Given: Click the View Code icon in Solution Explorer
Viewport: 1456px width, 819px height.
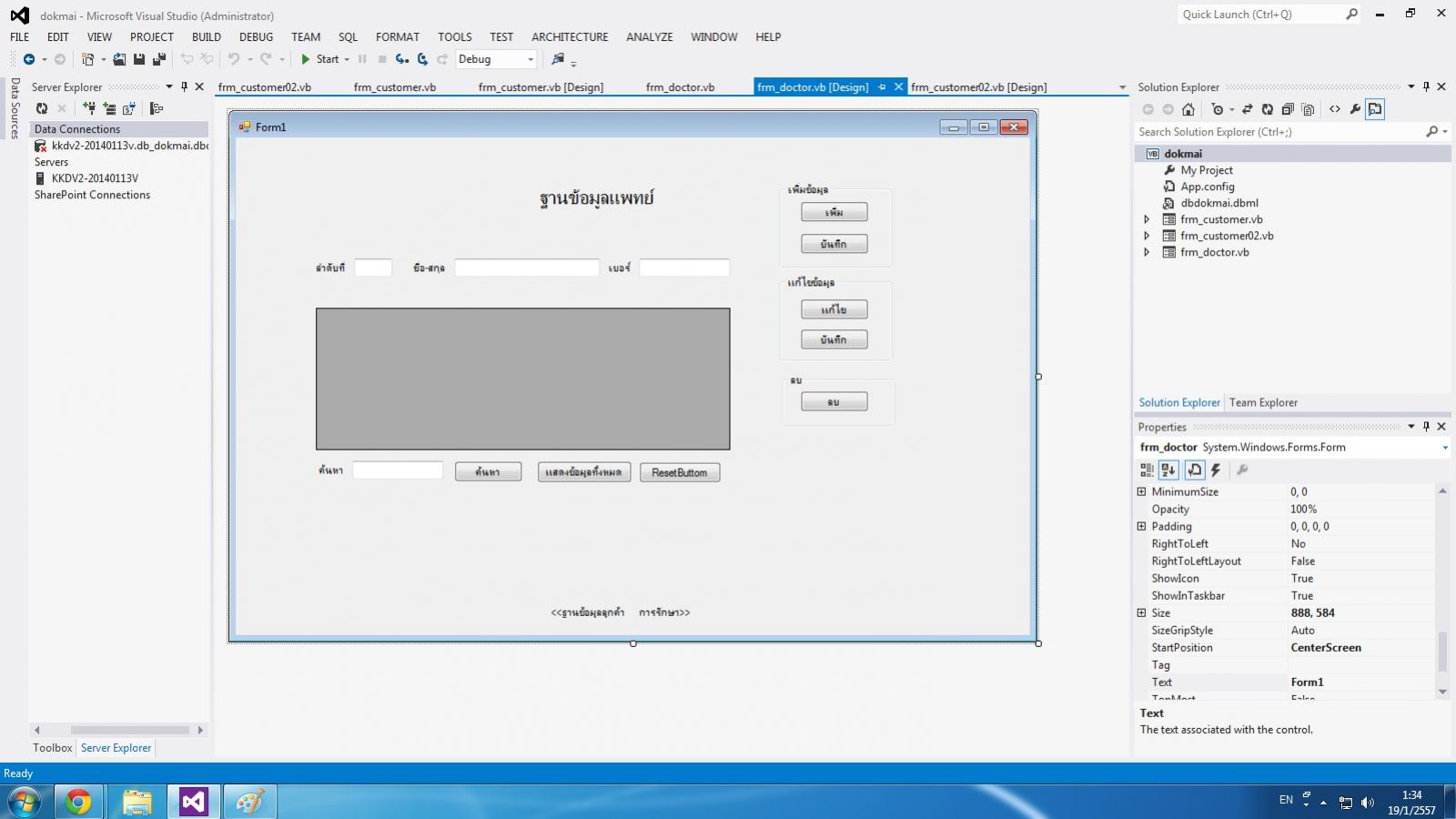Looking at the screenshot, I should click(x=1335, y=109).
